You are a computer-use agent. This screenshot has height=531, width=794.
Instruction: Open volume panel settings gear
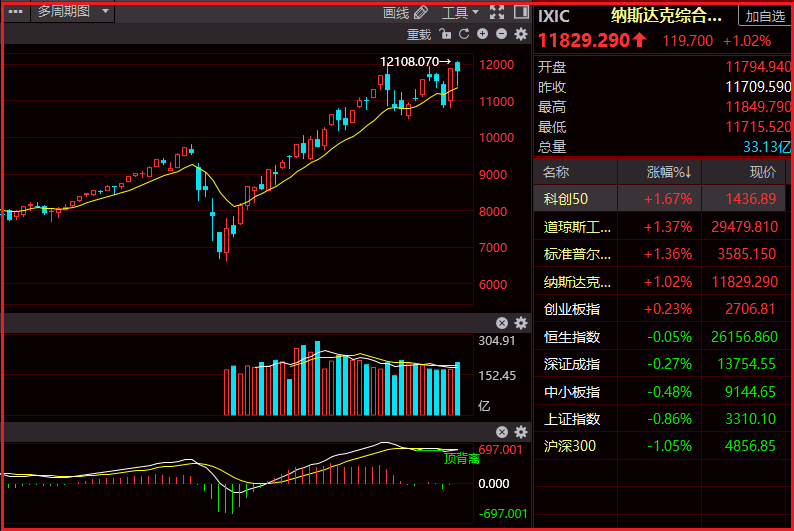(521, 323)
